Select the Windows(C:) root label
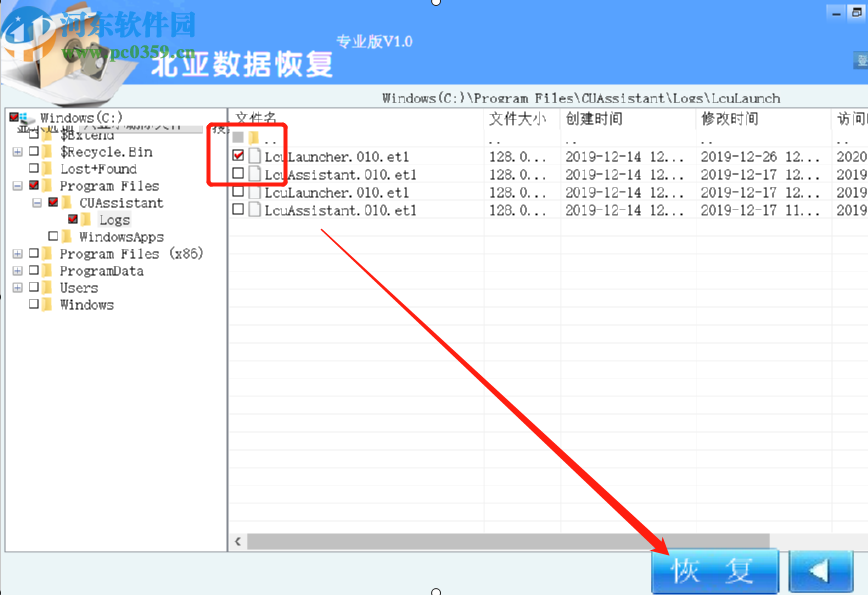Screen dimensions: 868x595 (81, 117)
